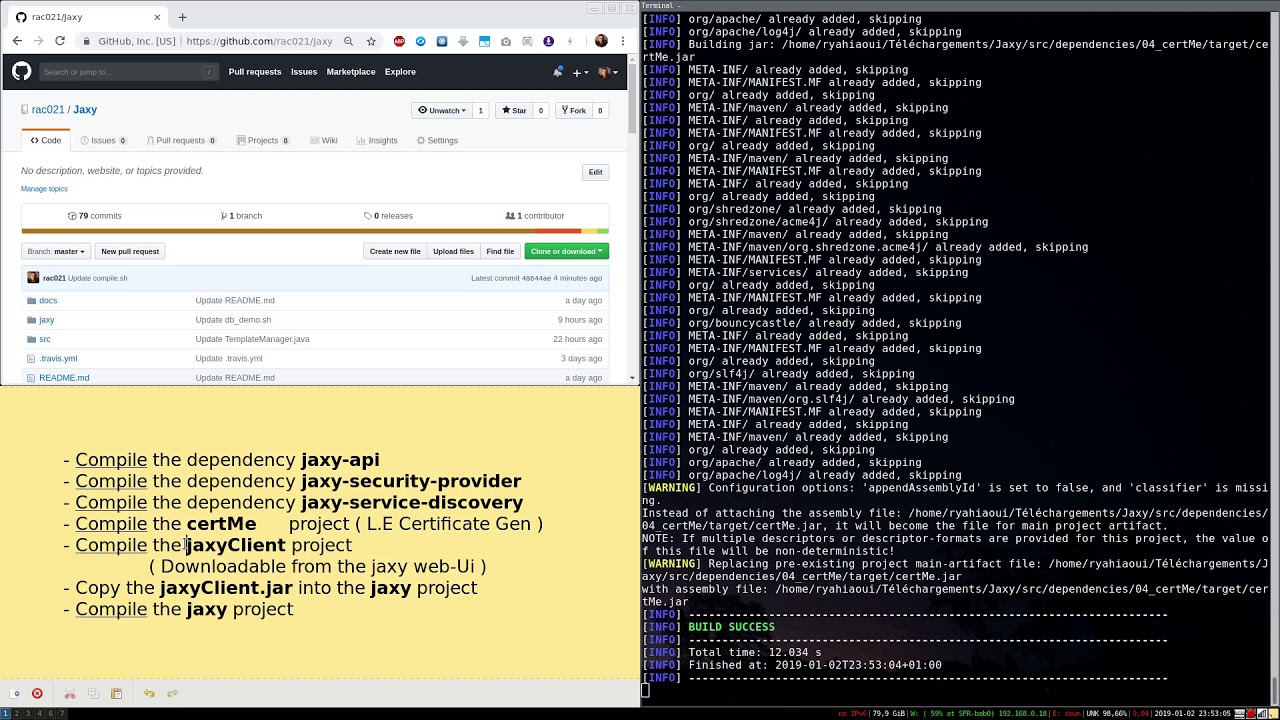The height and width of the screenshot is (720, 1280).
Task: Open a new browser tab
Action: (x=182, y=17)
